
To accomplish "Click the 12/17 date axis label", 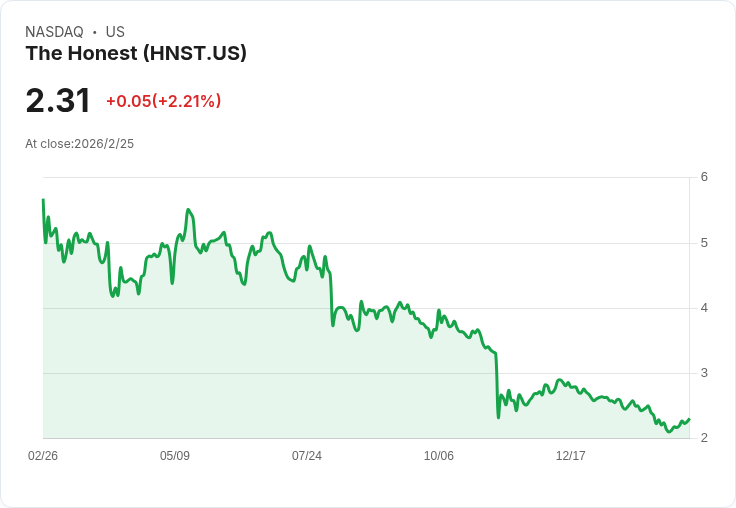I will pos(570,455).
